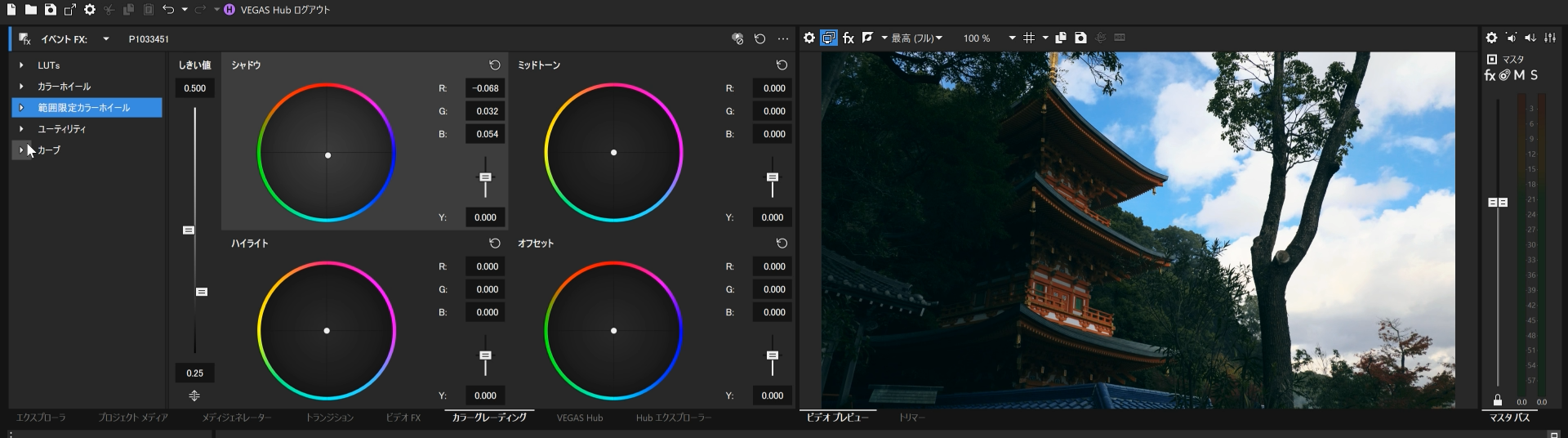Reset the オフセット color wheel
1568x438 pixels.
click(x=782, y=243)
